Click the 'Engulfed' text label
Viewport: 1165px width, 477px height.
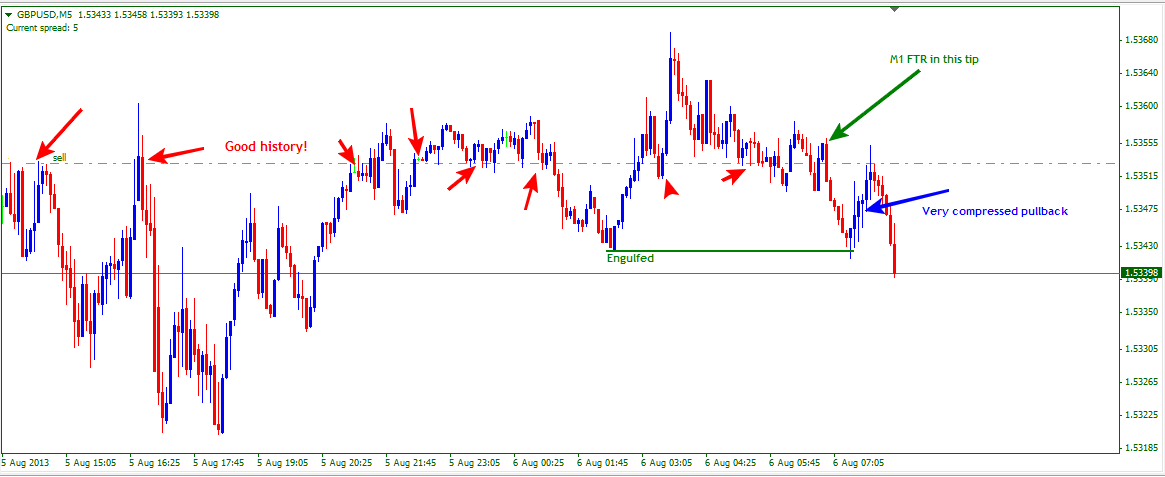630,258
